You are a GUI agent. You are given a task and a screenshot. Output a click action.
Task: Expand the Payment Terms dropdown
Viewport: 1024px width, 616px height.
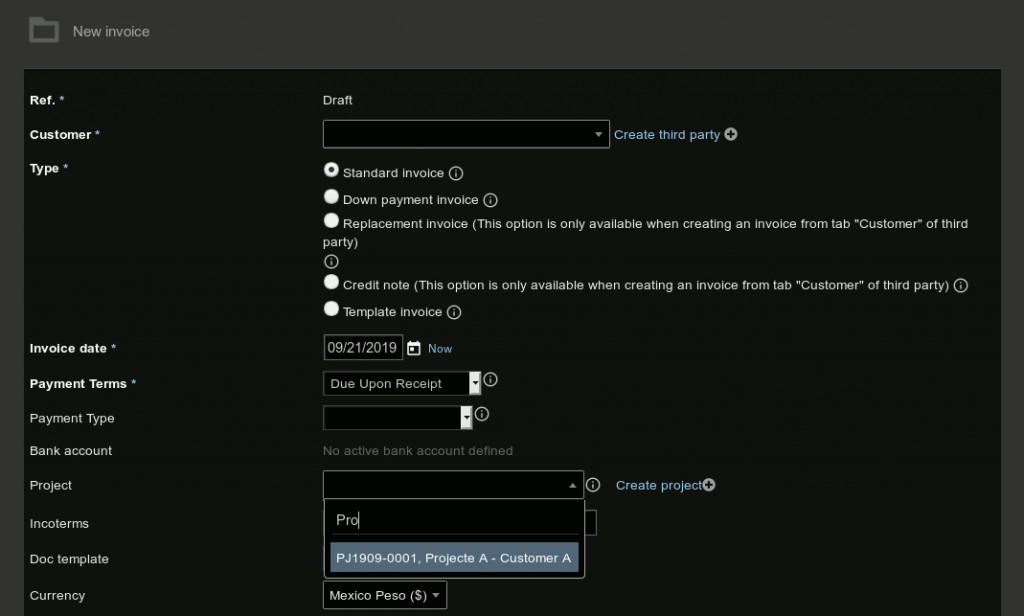pos(402,383)
